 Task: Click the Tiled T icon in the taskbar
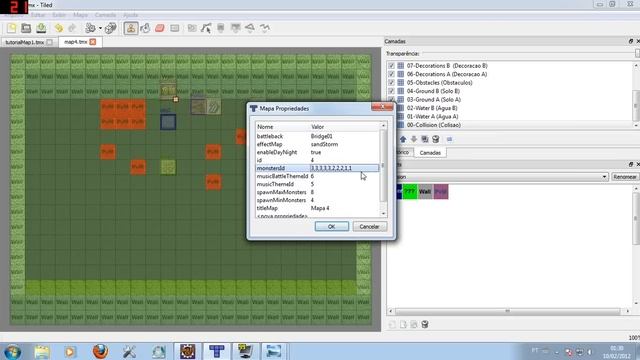(x=217, y=351)
